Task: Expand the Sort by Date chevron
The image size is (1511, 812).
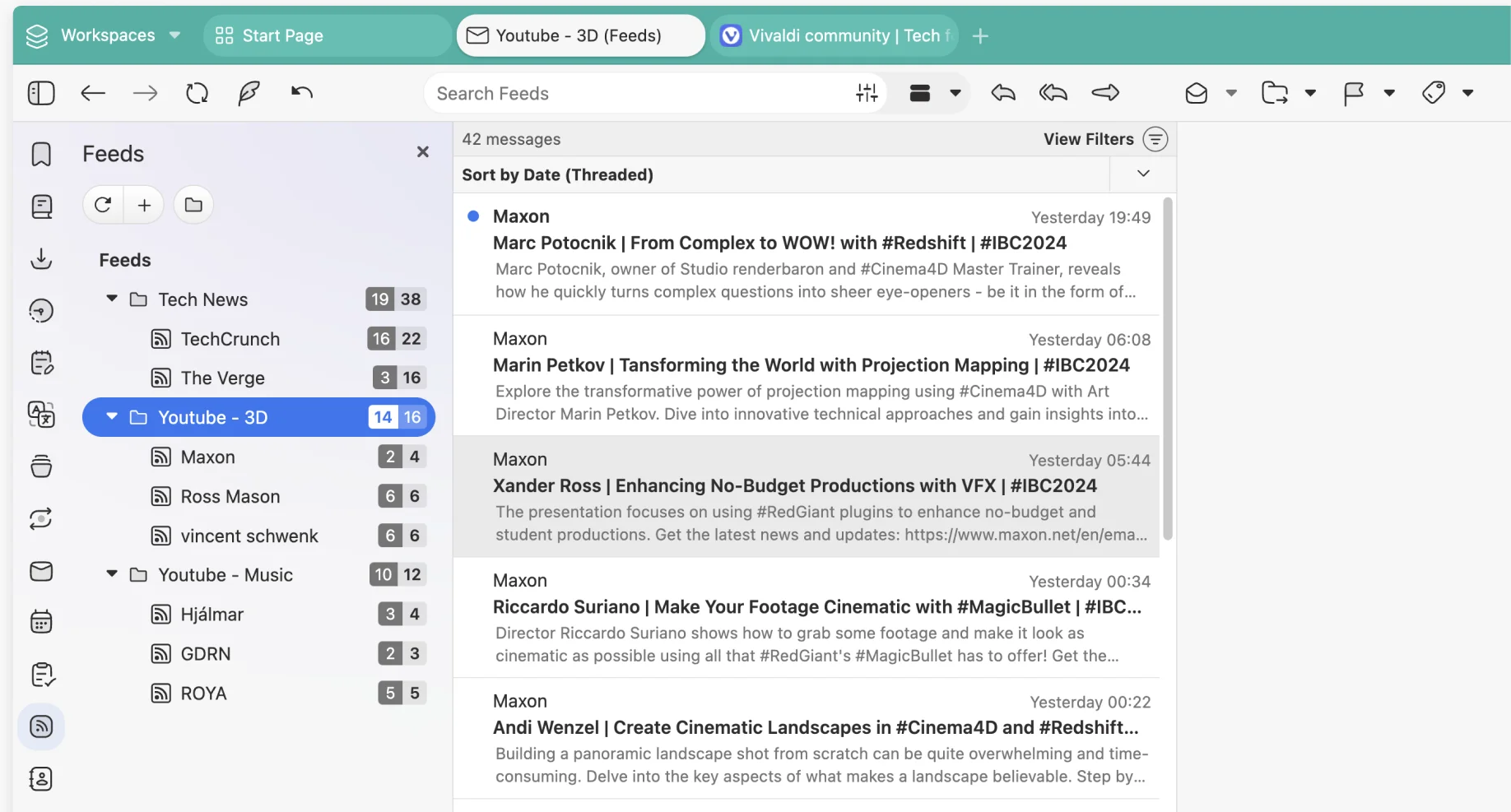Action: [1143, 174]
